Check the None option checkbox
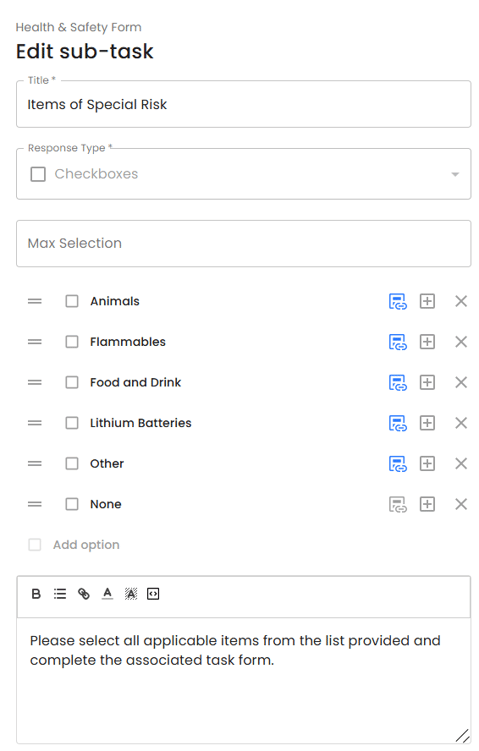The image size is (479, 751). click(72, 504)
